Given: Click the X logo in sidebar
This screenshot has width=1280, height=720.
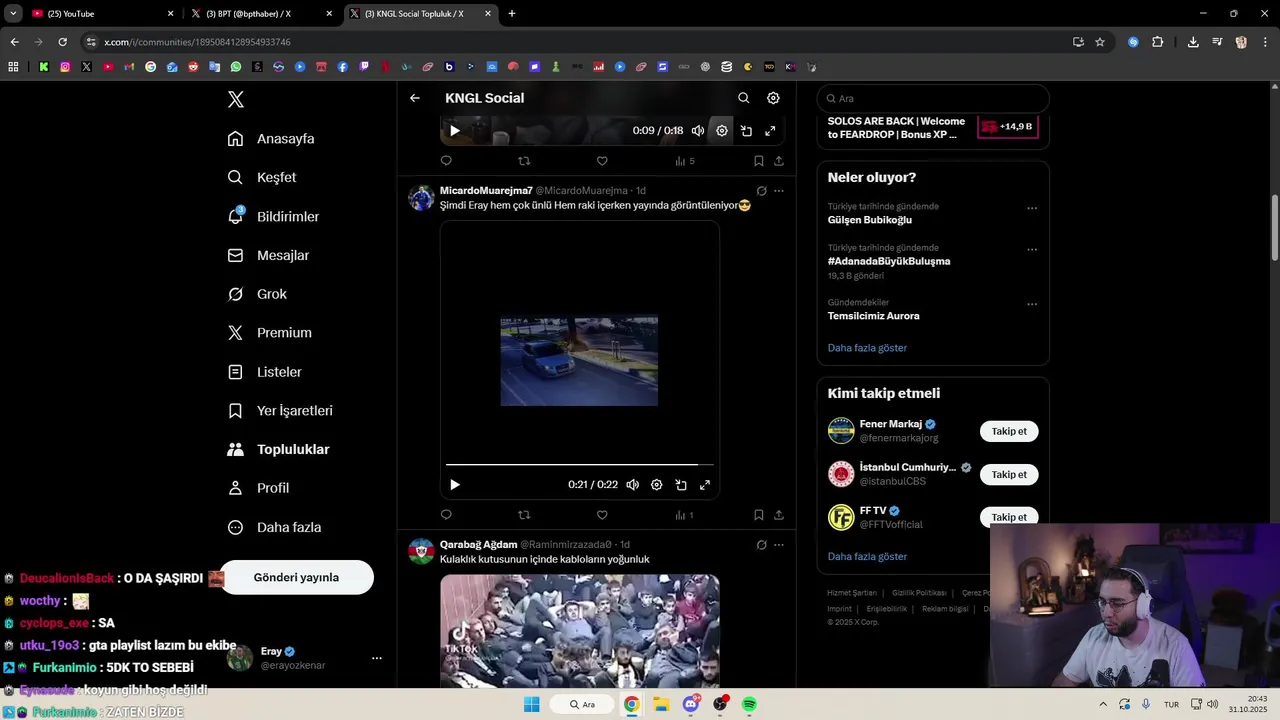Looking at the screenshot, I should pyautogui.click(x=236, y=99).
